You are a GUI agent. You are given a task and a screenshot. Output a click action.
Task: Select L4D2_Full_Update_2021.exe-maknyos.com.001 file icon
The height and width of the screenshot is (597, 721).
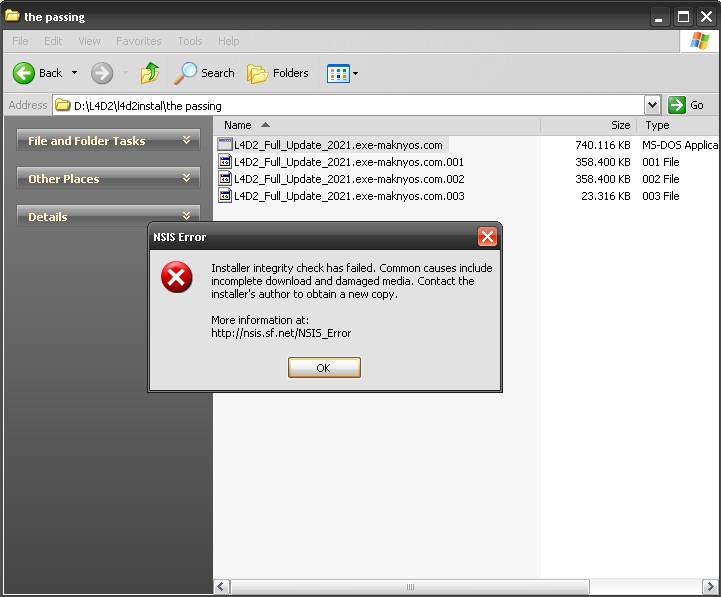point(226,162)
